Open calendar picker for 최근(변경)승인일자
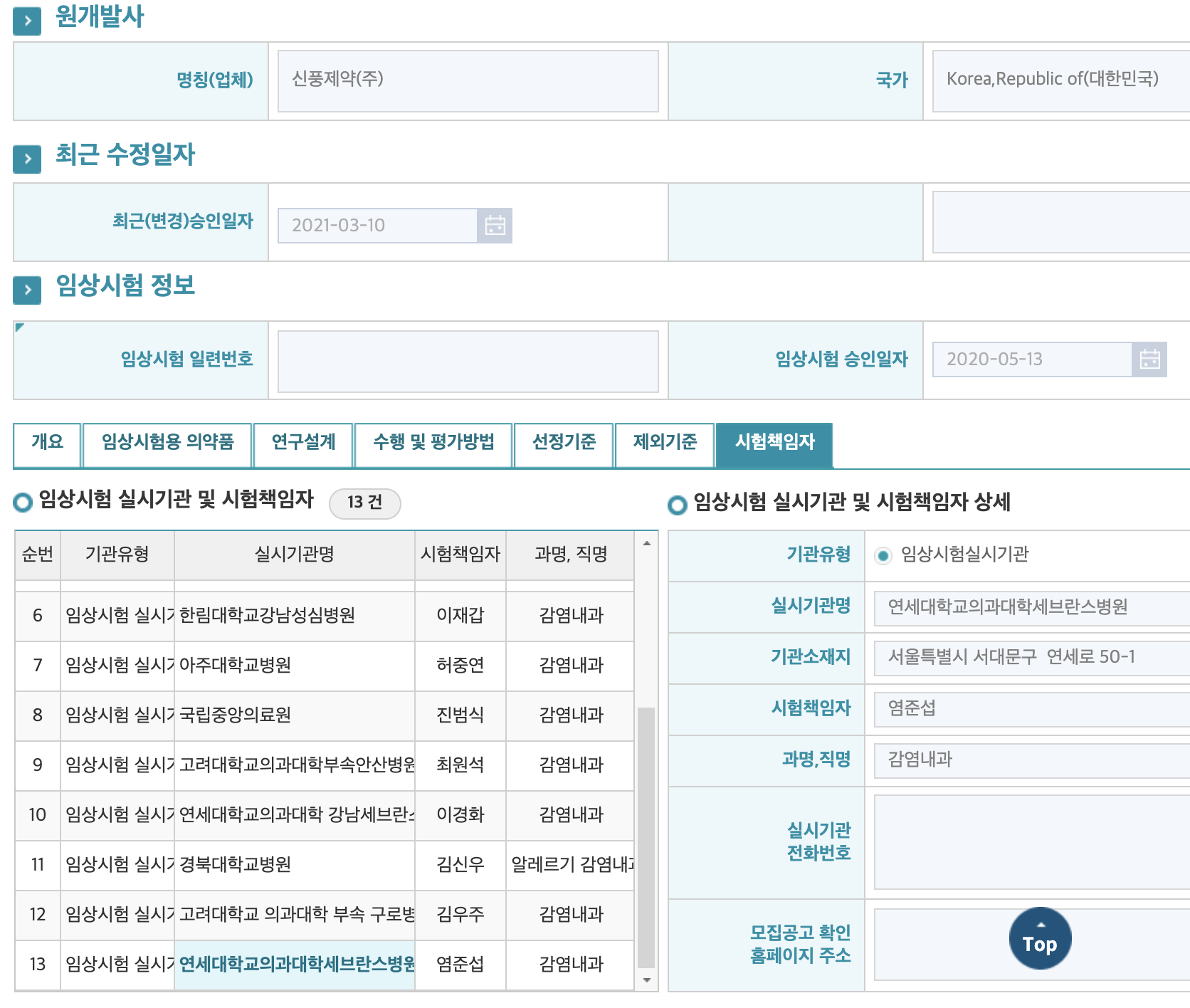1190x1008 pixels. (495, 225)
